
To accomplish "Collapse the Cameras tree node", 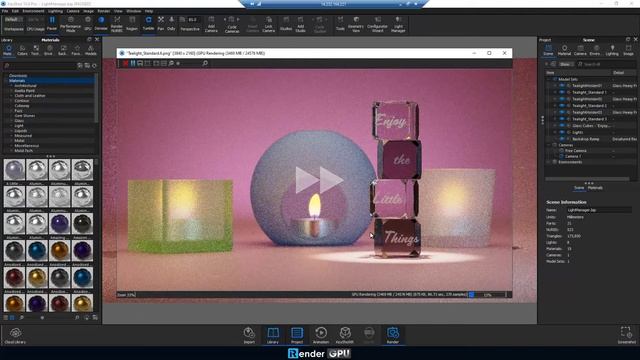I will (549, 145).
